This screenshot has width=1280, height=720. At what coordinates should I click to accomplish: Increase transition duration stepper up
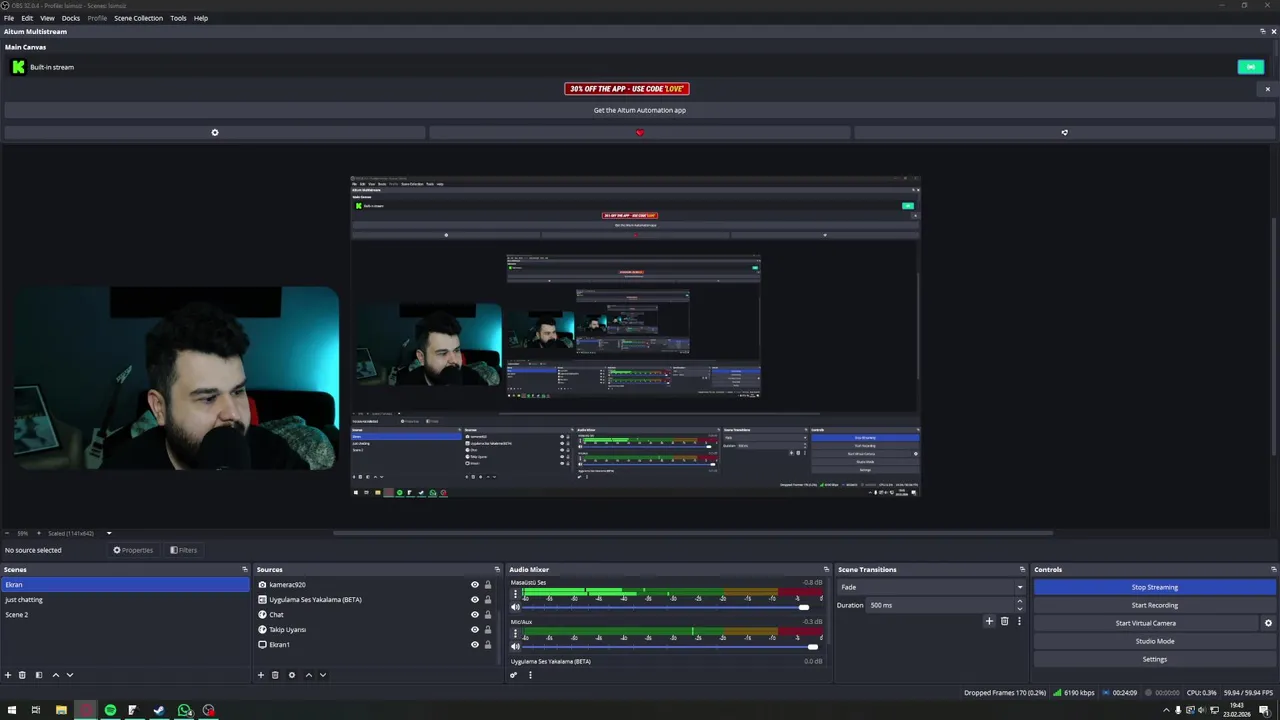(1019, 601)
